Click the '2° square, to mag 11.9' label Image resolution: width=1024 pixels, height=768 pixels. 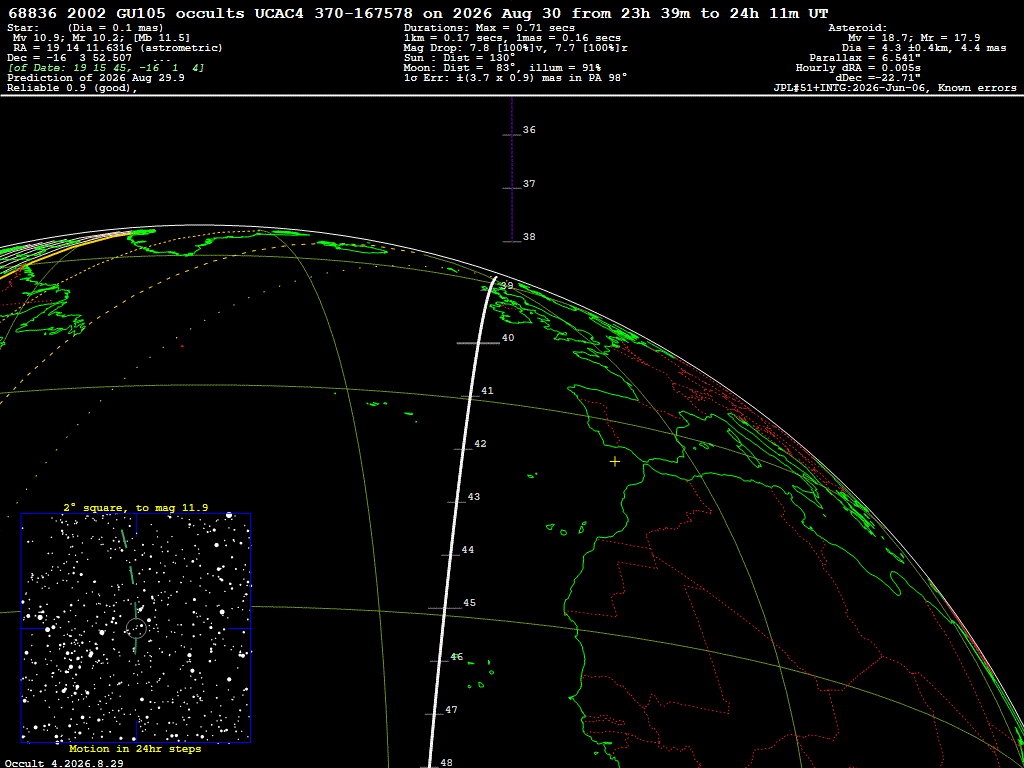[136, 507]
